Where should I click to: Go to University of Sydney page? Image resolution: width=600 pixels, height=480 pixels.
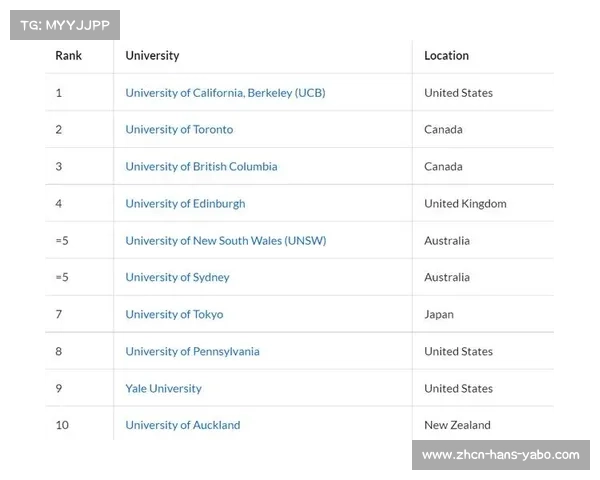[x=178, y=278]
